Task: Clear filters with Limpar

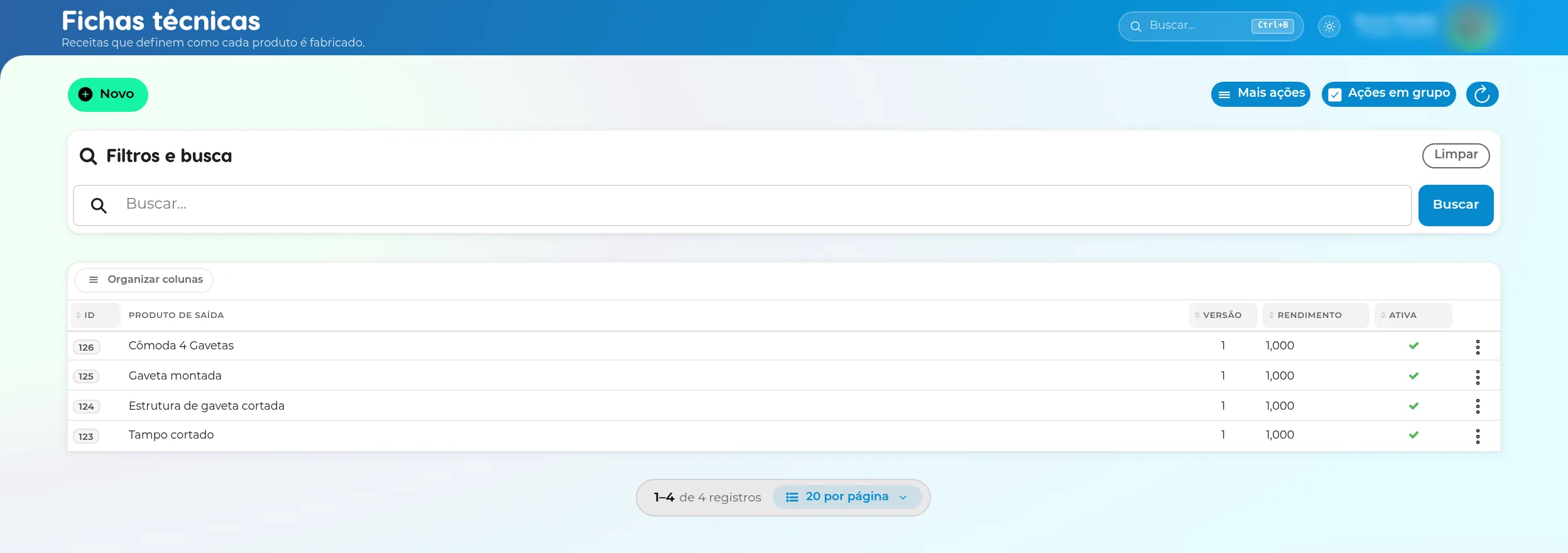Action: coord(1456,155)
